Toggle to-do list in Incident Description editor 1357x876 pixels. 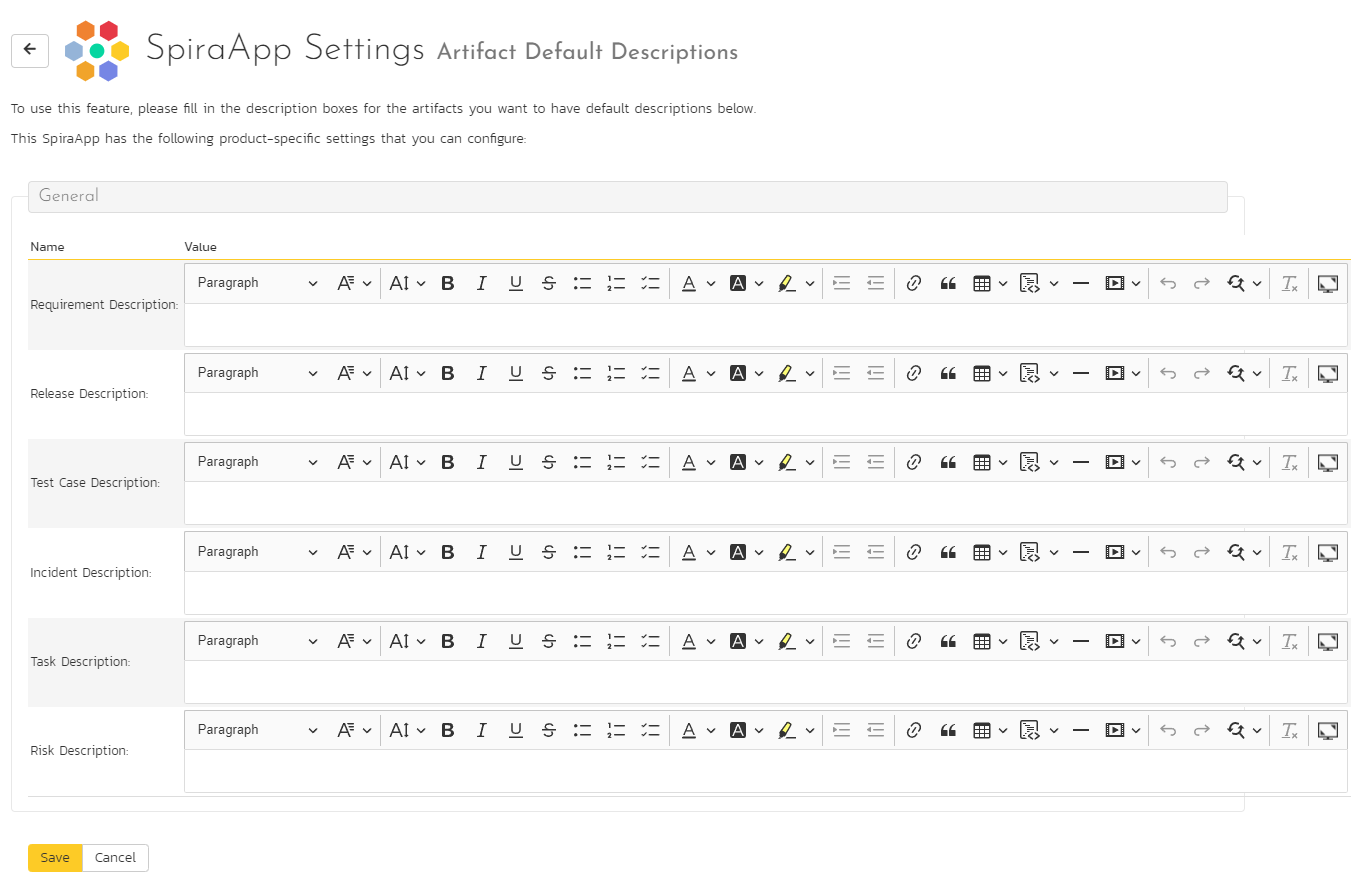651,552
